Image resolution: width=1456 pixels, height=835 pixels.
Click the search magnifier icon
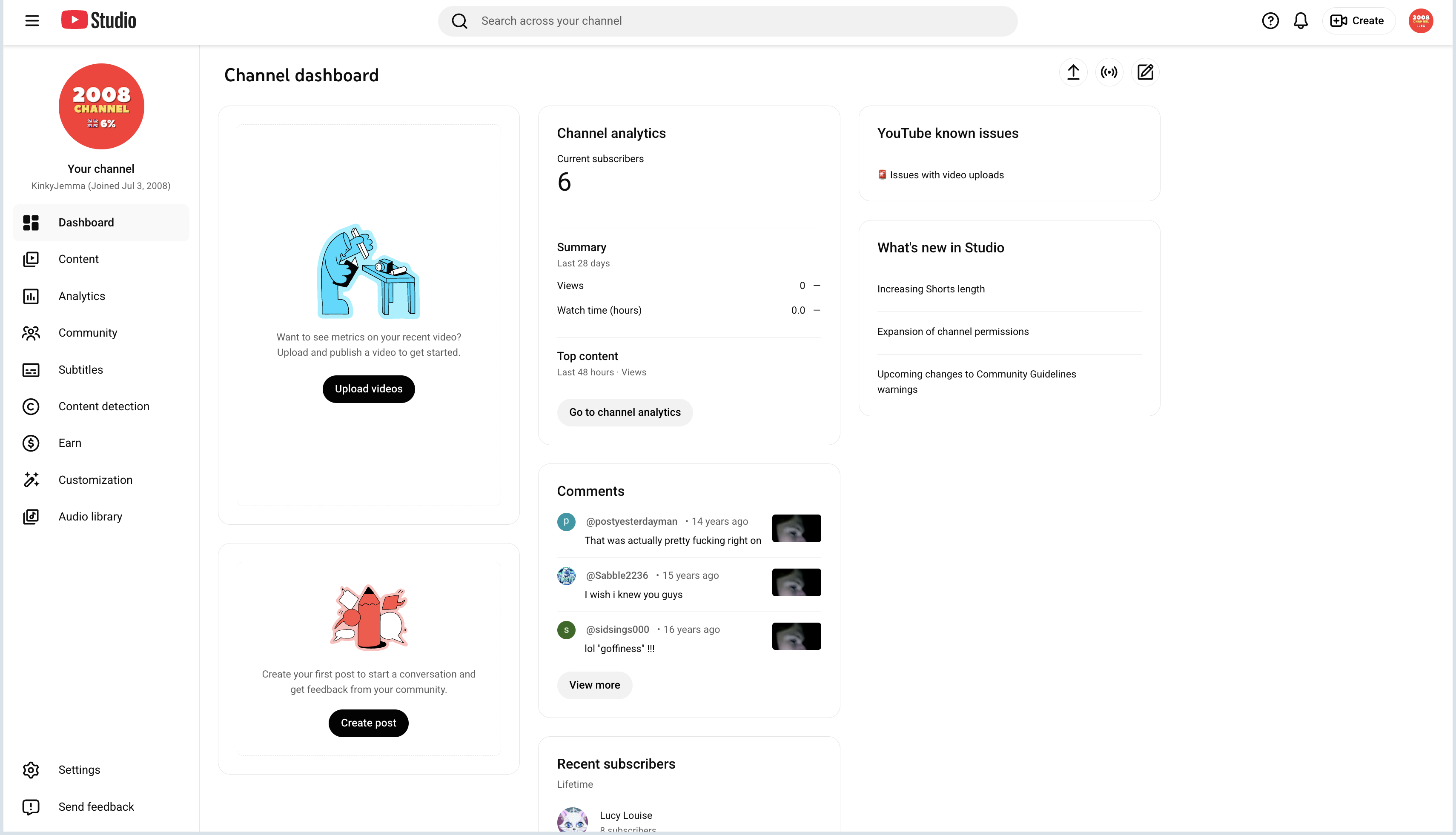[x=459, y=21]
